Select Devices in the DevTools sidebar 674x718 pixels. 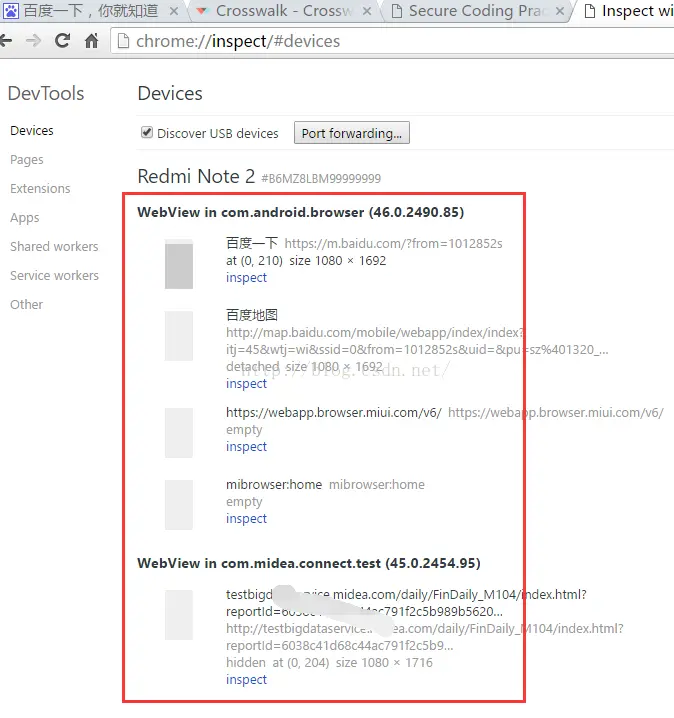coord(32,131)
